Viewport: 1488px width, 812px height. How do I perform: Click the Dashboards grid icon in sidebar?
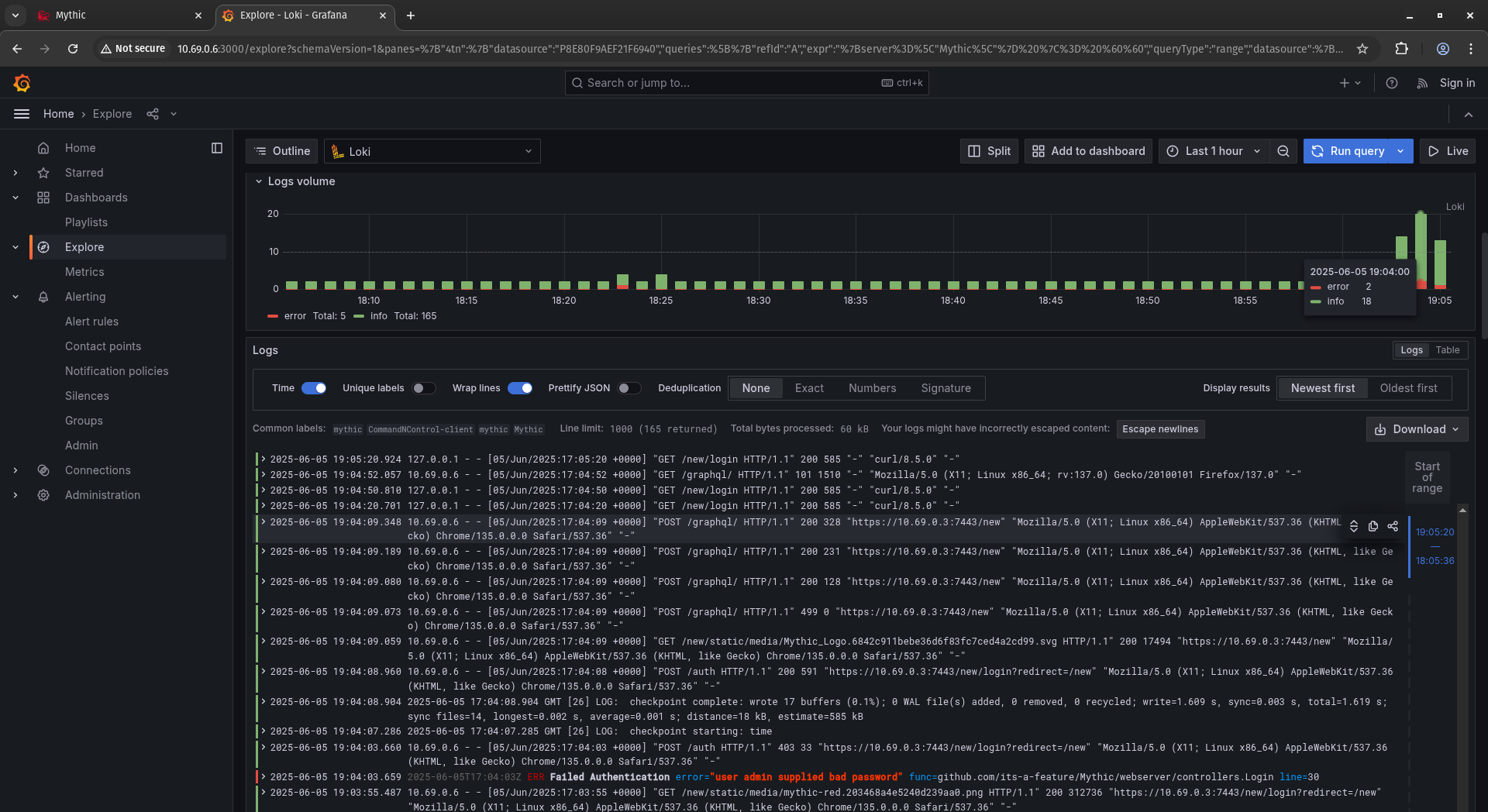[43, 198]
